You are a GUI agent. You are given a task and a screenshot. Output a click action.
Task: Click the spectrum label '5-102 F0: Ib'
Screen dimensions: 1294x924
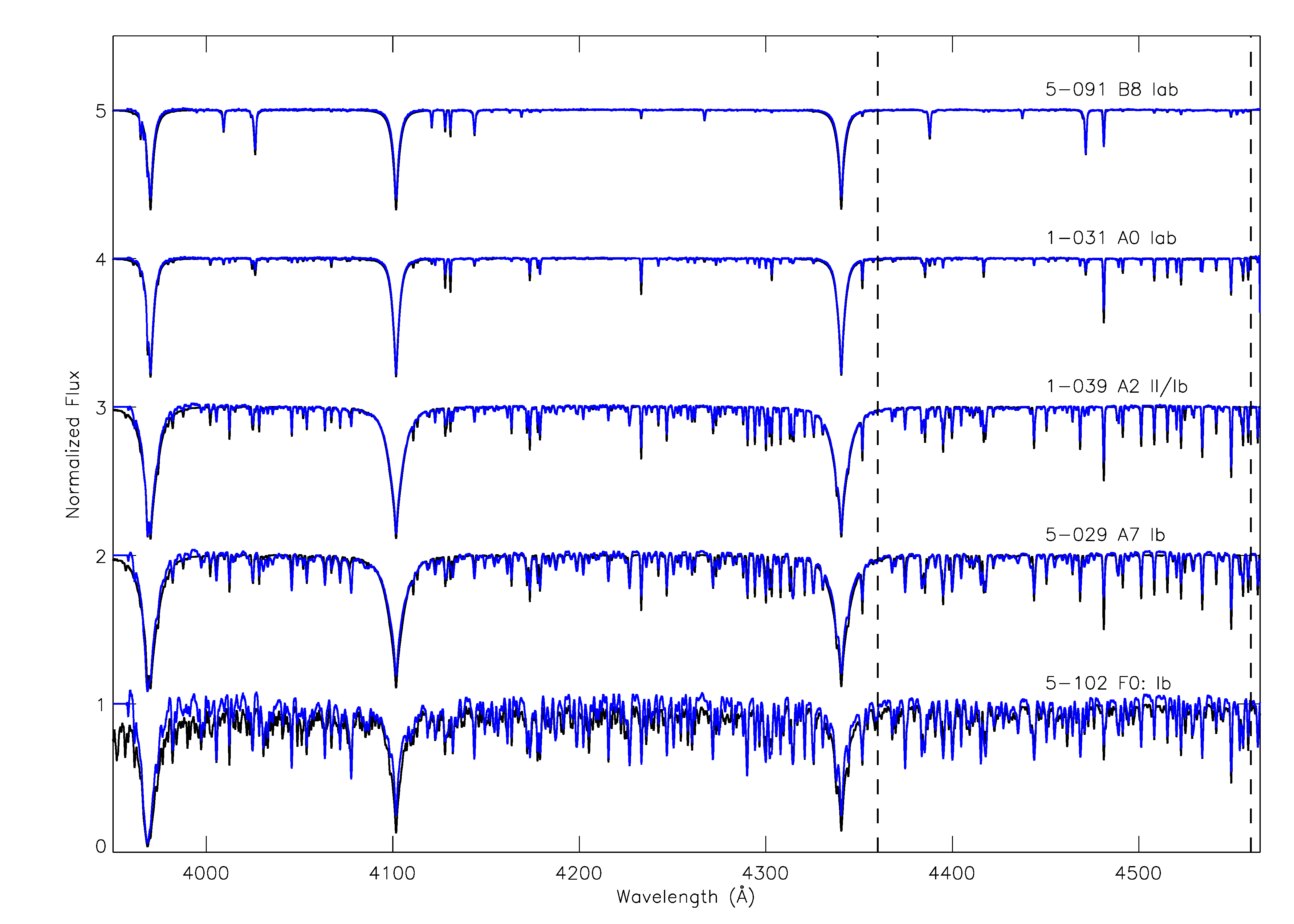coord(1108,683)
